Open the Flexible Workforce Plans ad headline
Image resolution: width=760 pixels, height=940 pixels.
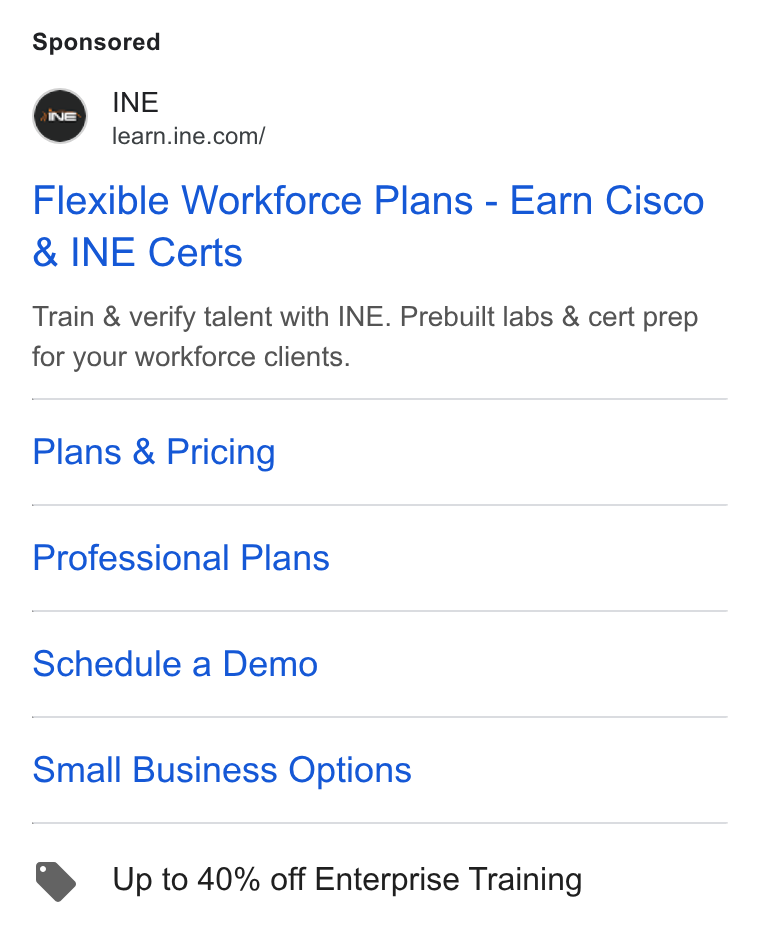click(x=368, y=226)
